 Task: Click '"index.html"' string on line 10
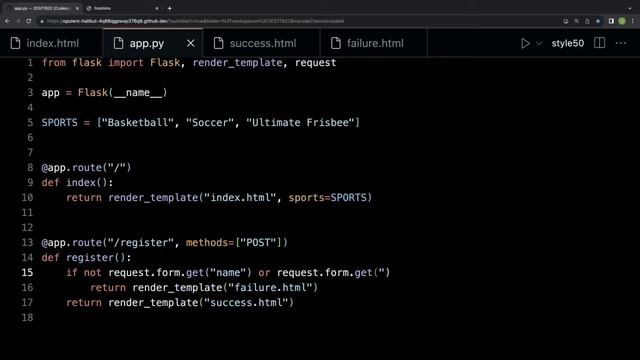(240, 198)
